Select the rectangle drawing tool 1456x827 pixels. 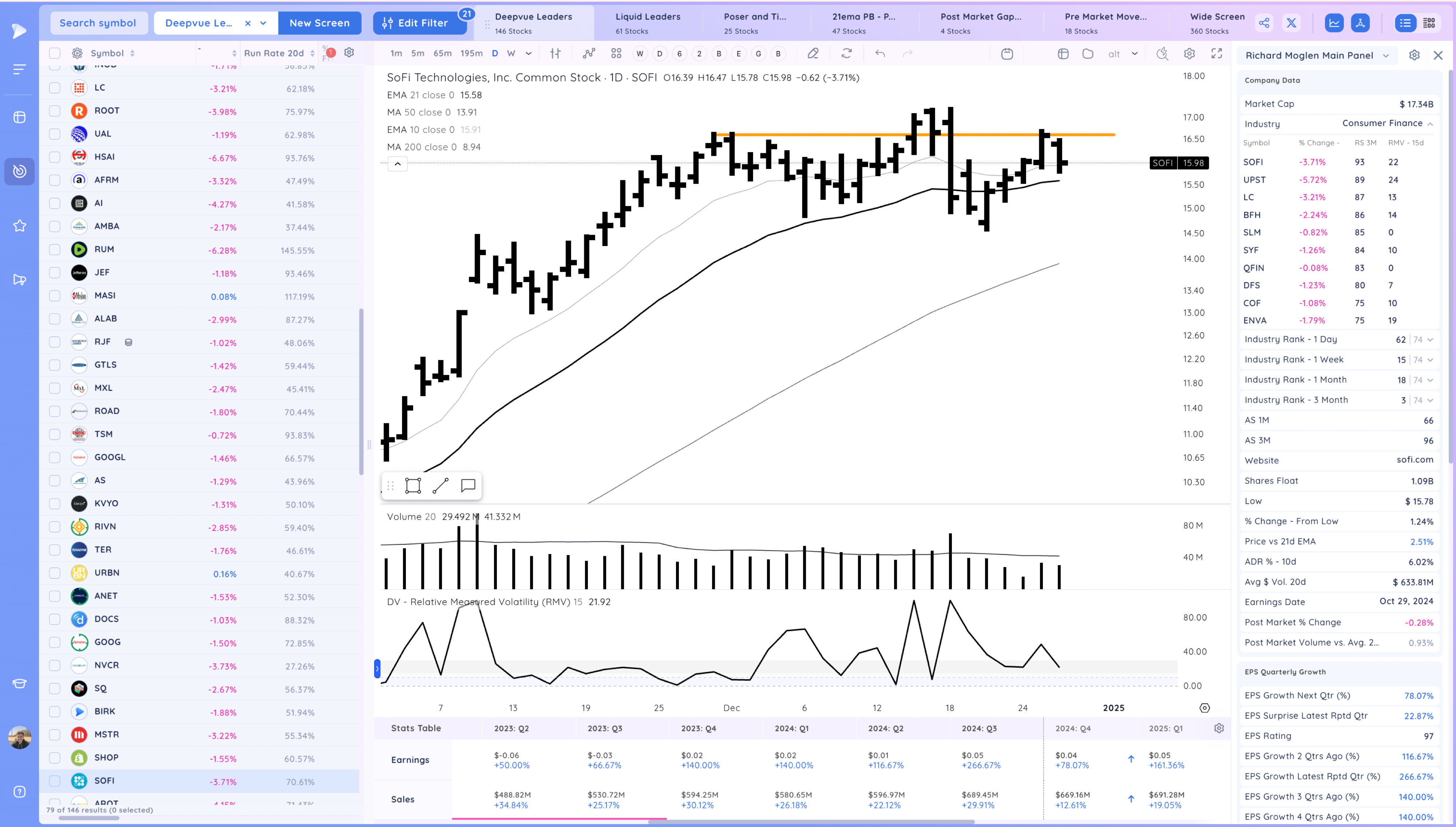pyautogui.click(x=413, y=486)
